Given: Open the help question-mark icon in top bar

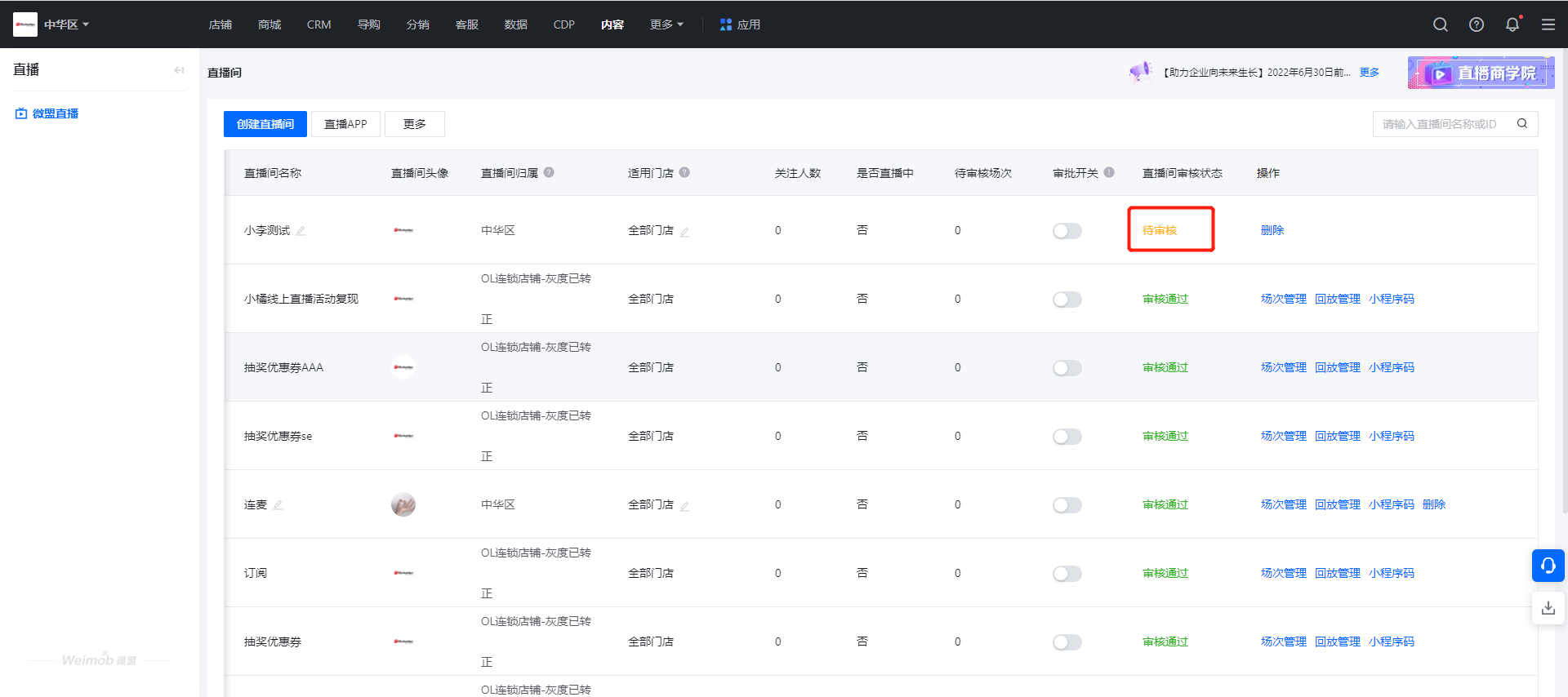Looking at the screenshot, I should pos(1477,24).
